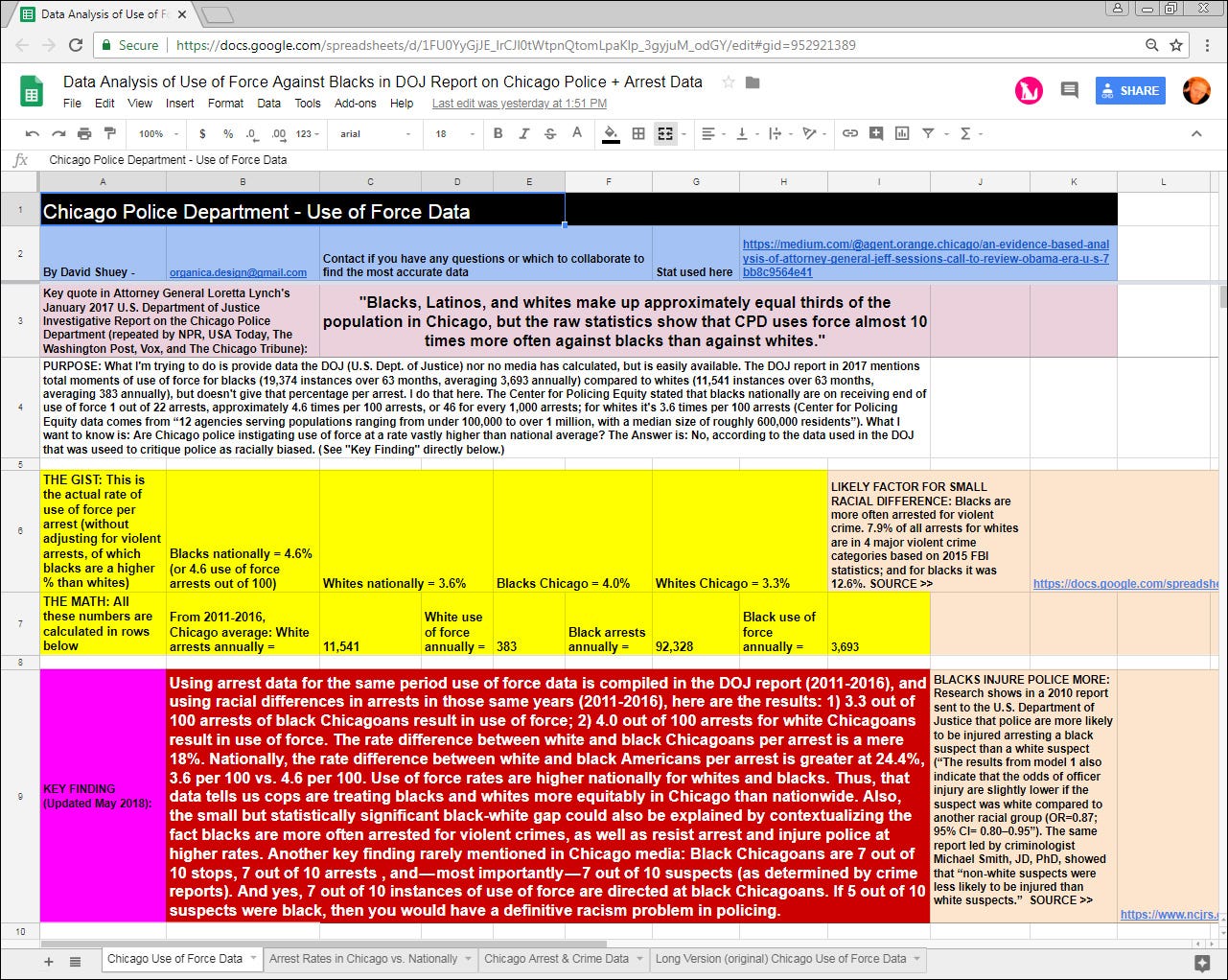Increase decimal places button
Viewport: 1228px width, 980px height.
click(278, 133)
